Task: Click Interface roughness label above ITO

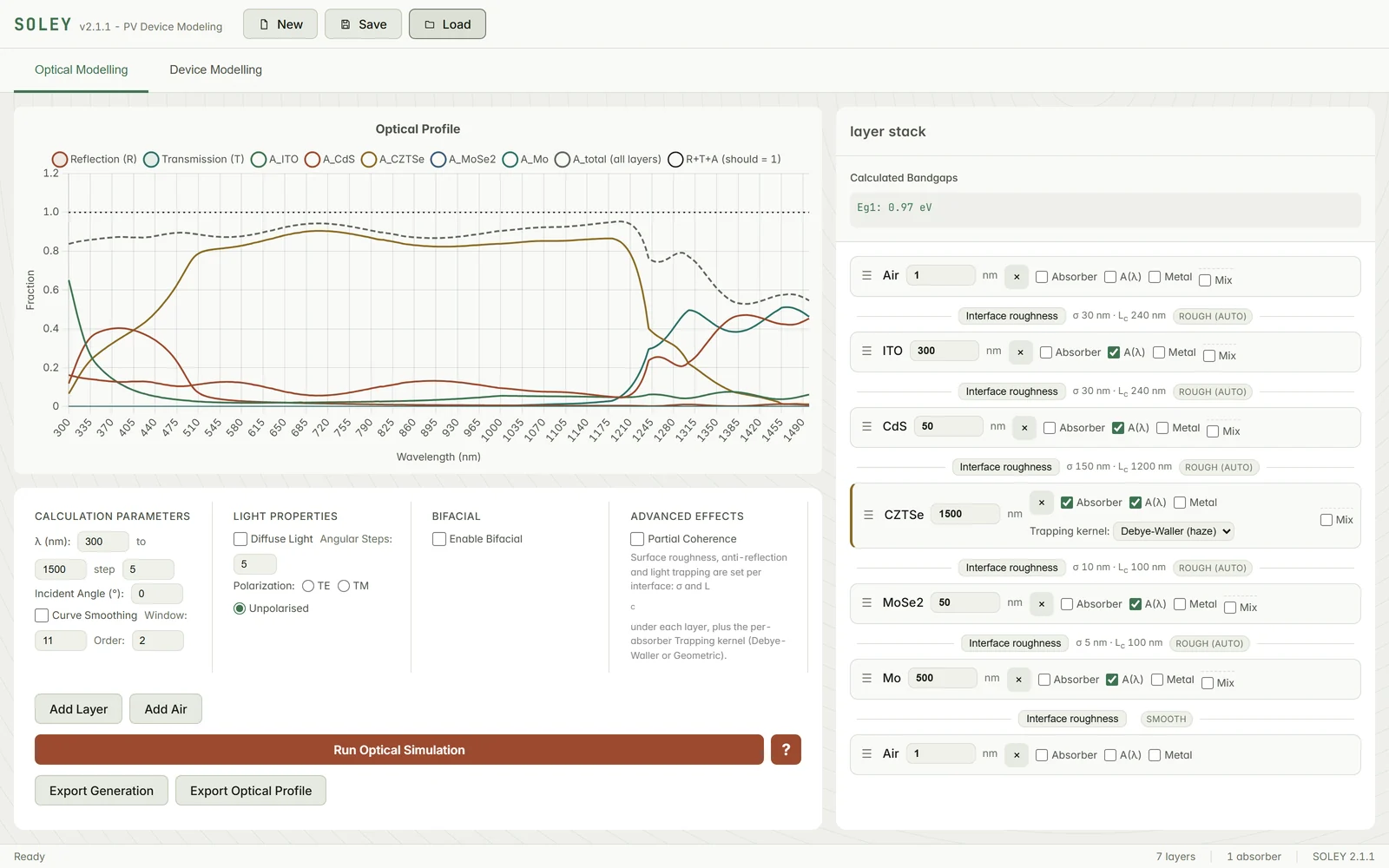Action: (x=1011, y=316)
